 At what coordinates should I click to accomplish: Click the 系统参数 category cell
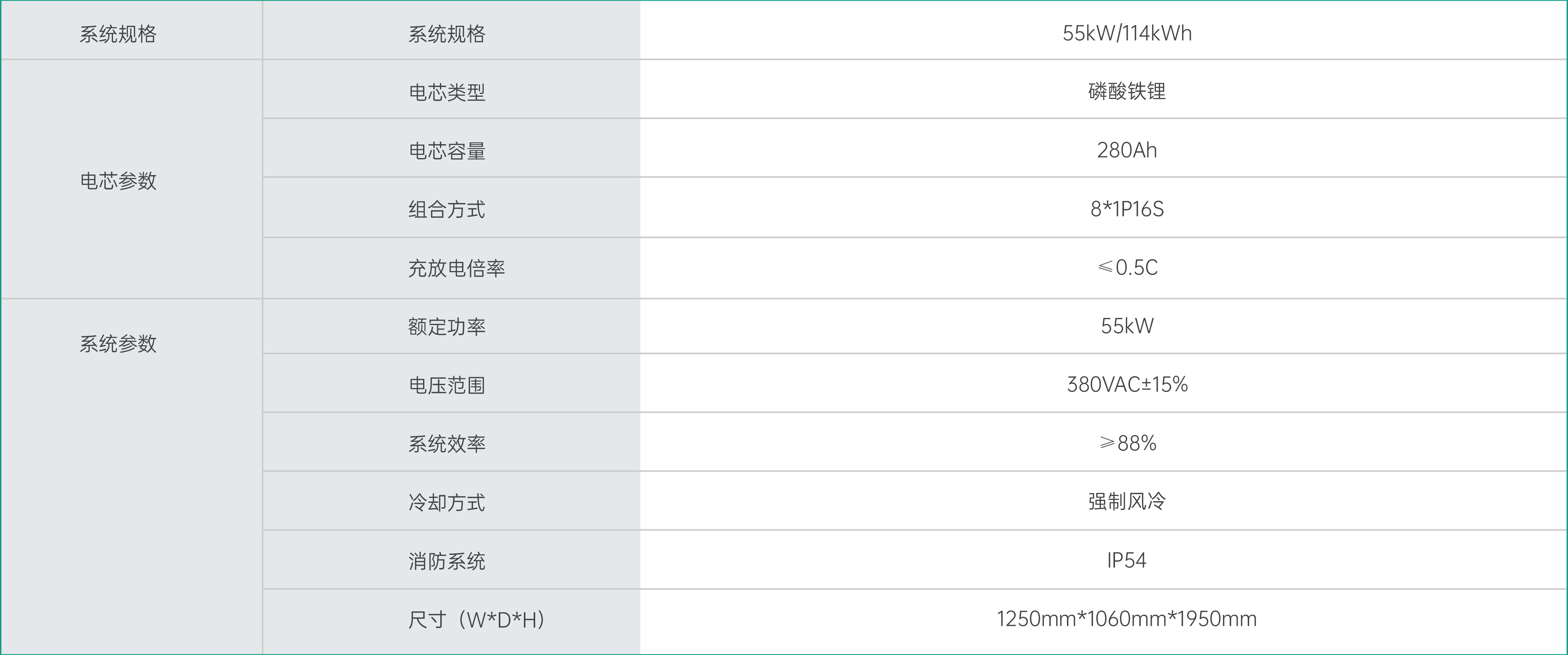click(x=132, y=476)
